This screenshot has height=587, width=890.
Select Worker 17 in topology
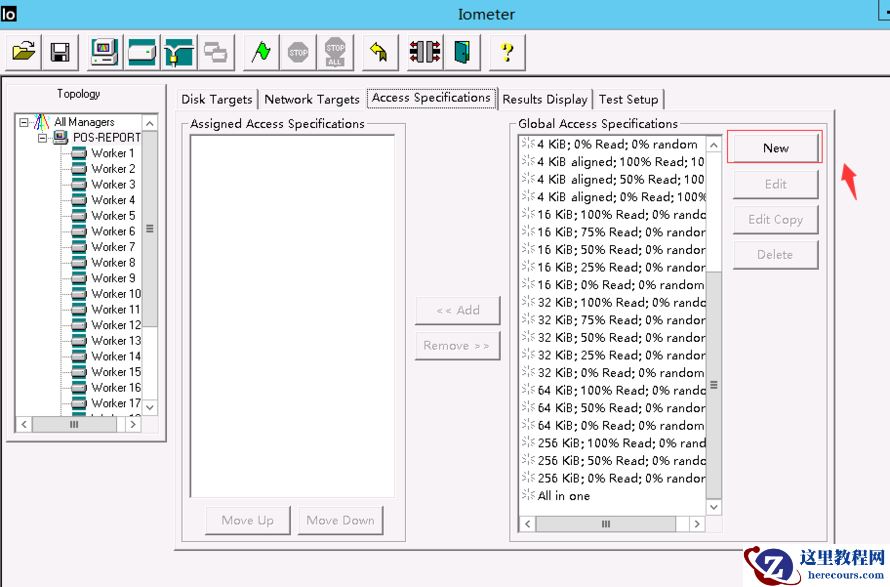115,403
